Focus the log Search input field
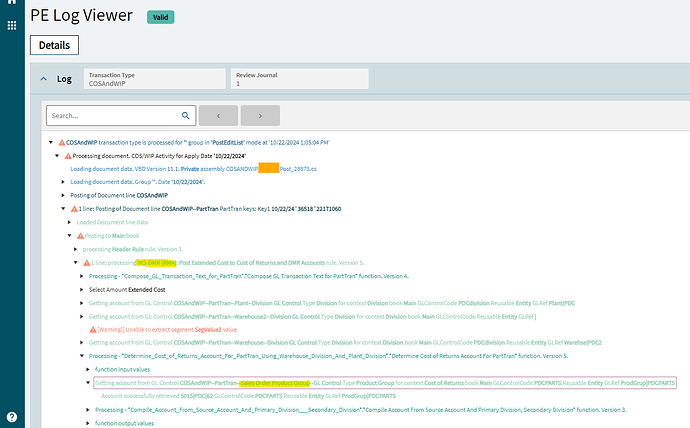Viewport: 690px width, 428px height. click(121, 116)
